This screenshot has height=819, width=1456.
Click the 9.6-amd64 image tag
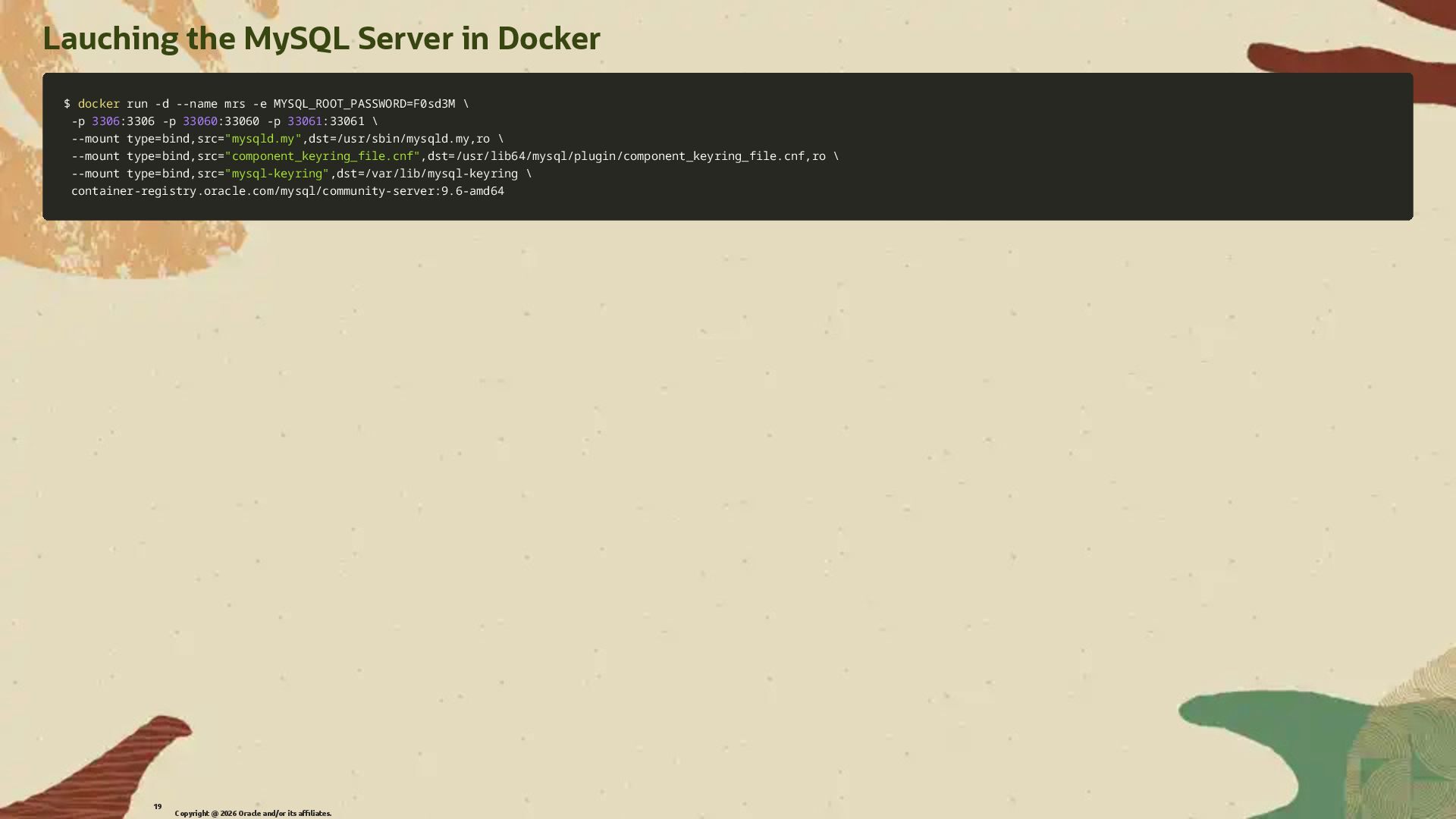pos(472,191)
